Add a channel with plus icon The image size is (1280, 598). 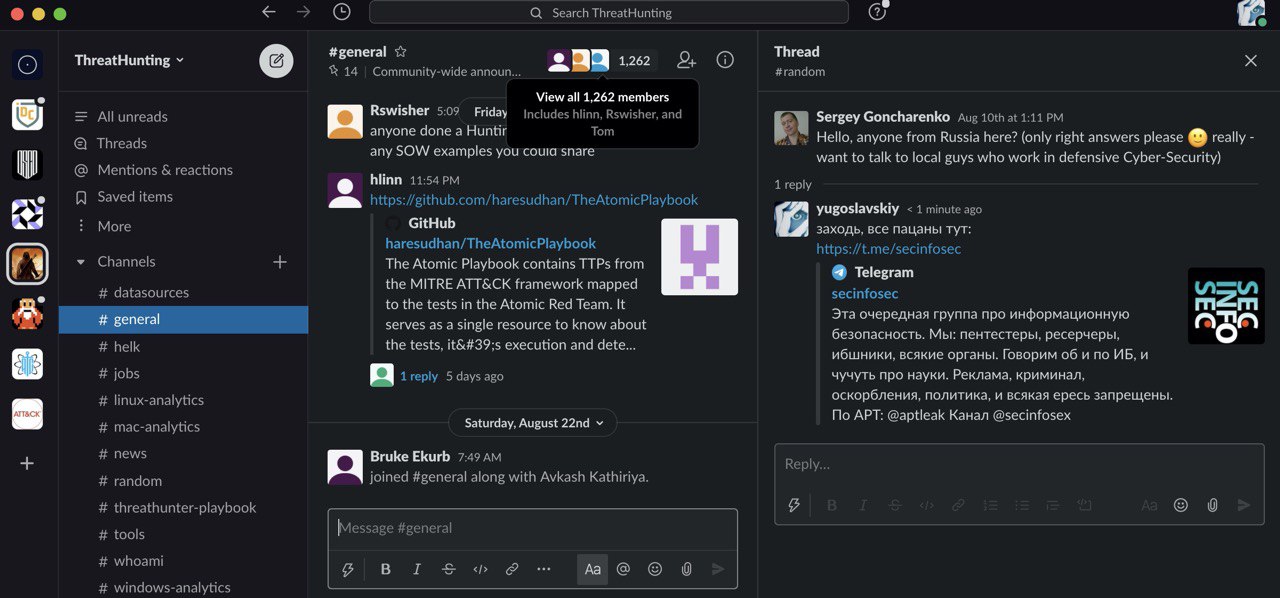click(280, 262)
